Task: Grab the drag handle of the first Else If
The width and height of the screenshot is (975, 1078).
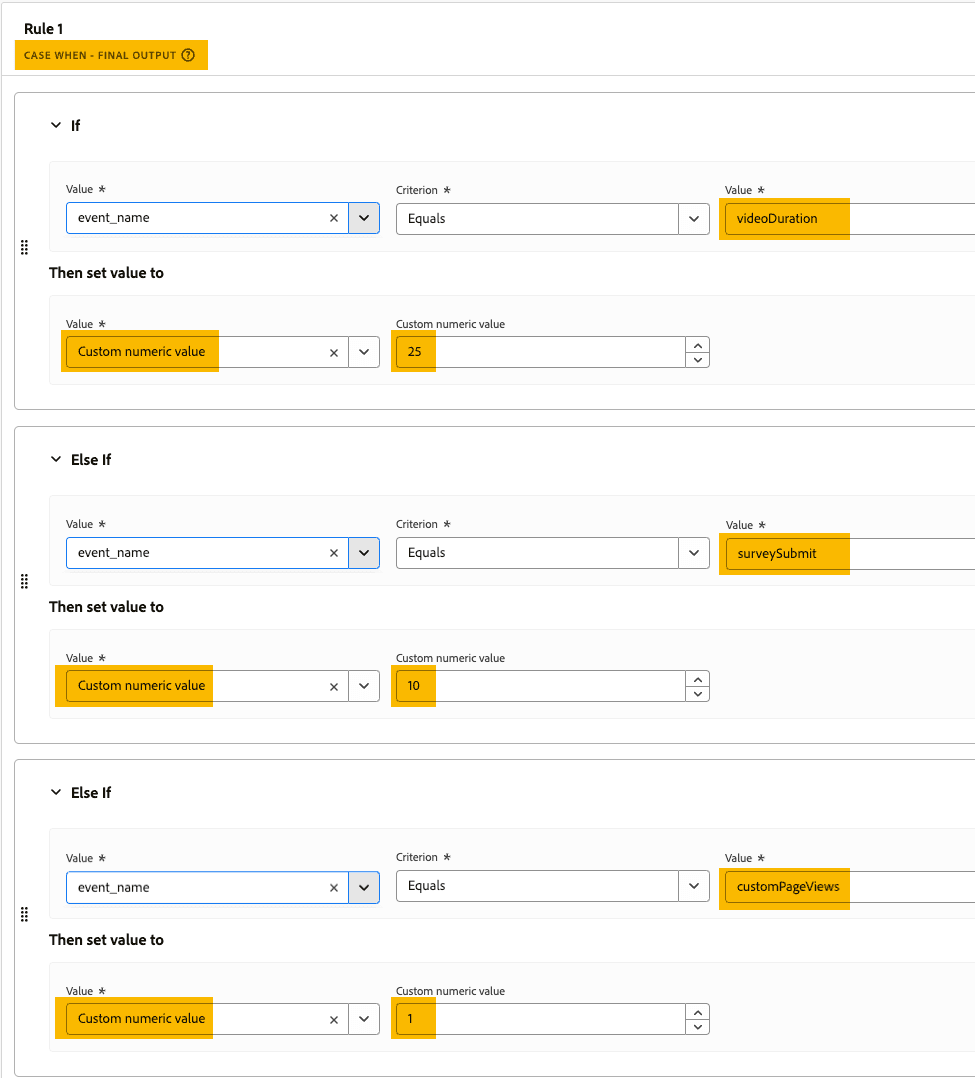Action: [x=24, y=581]
